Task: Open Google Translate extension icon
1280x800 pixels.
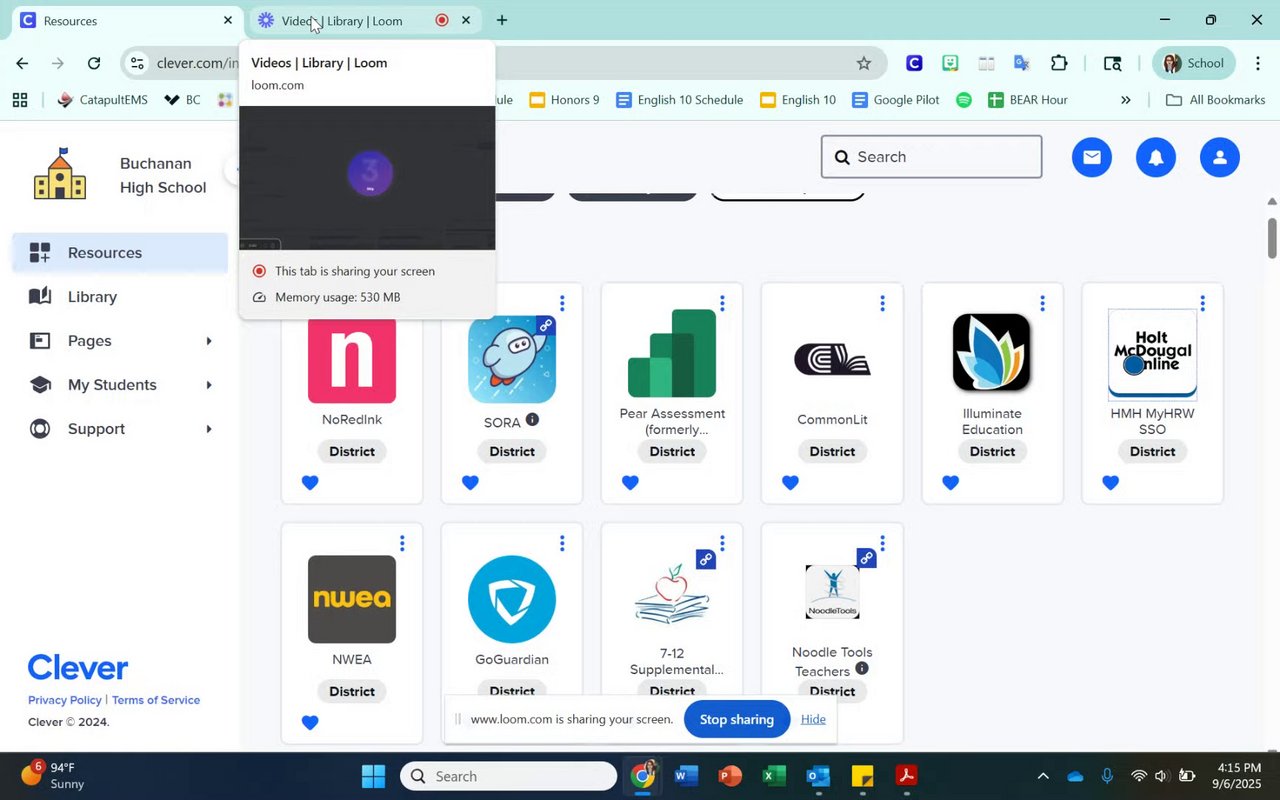Action: [1021, 63]
